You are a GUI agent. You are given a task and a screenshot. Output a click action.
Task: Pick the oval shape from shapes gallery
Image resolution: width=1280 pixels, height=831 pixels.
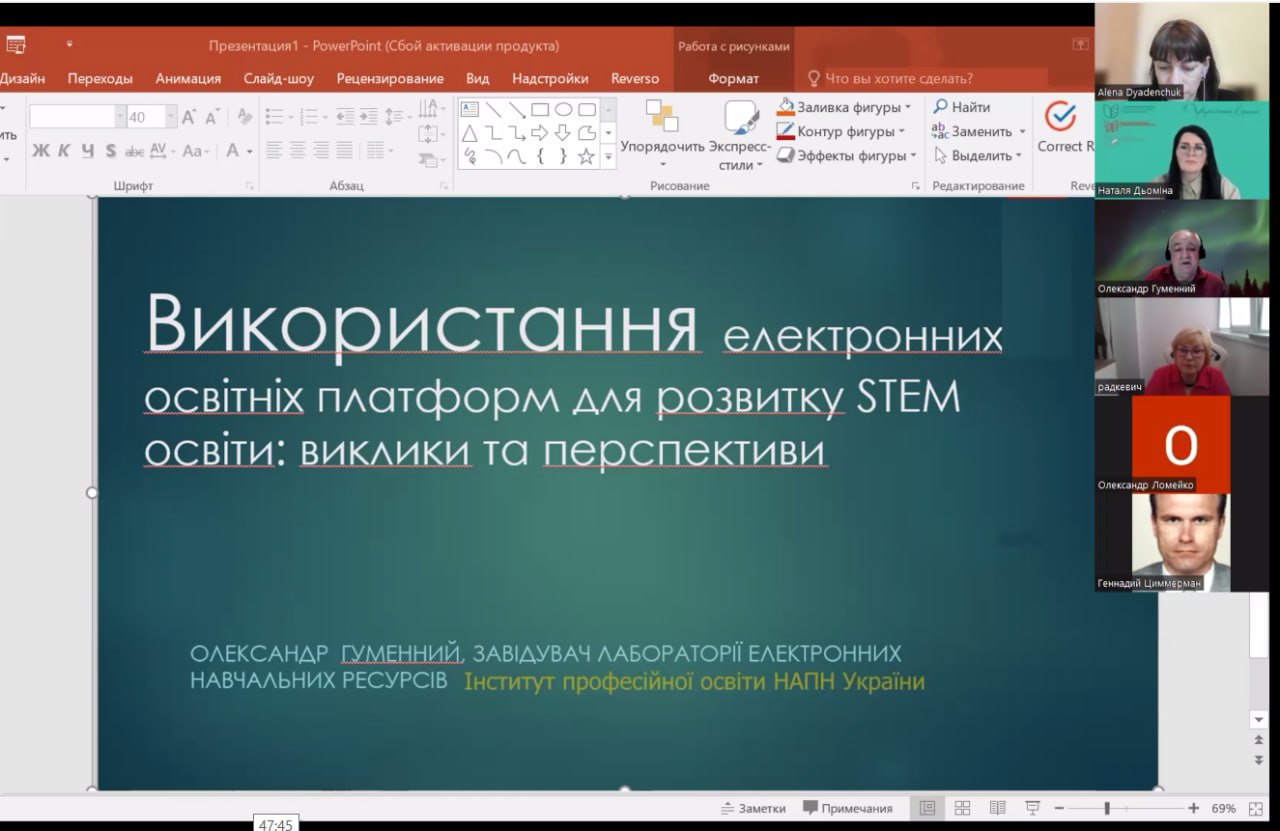click(x=563, y=109)
